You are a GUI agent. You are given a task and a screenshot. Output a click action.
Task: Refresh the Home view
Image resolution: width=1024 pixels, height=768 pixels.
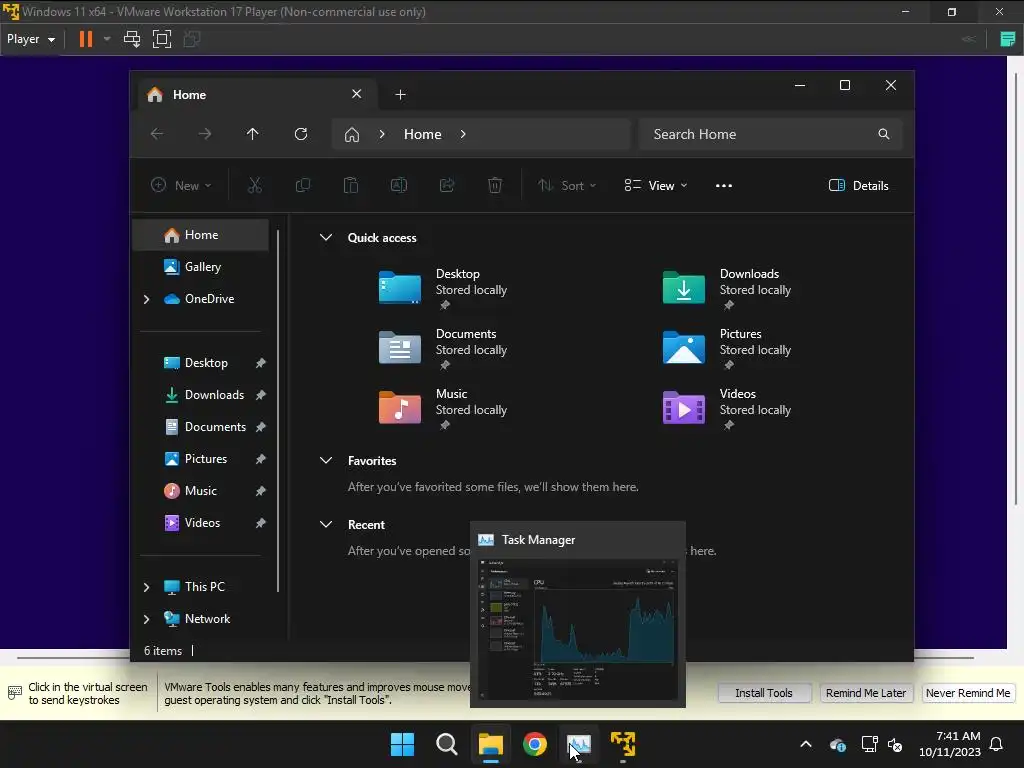[x=301, y=134]
